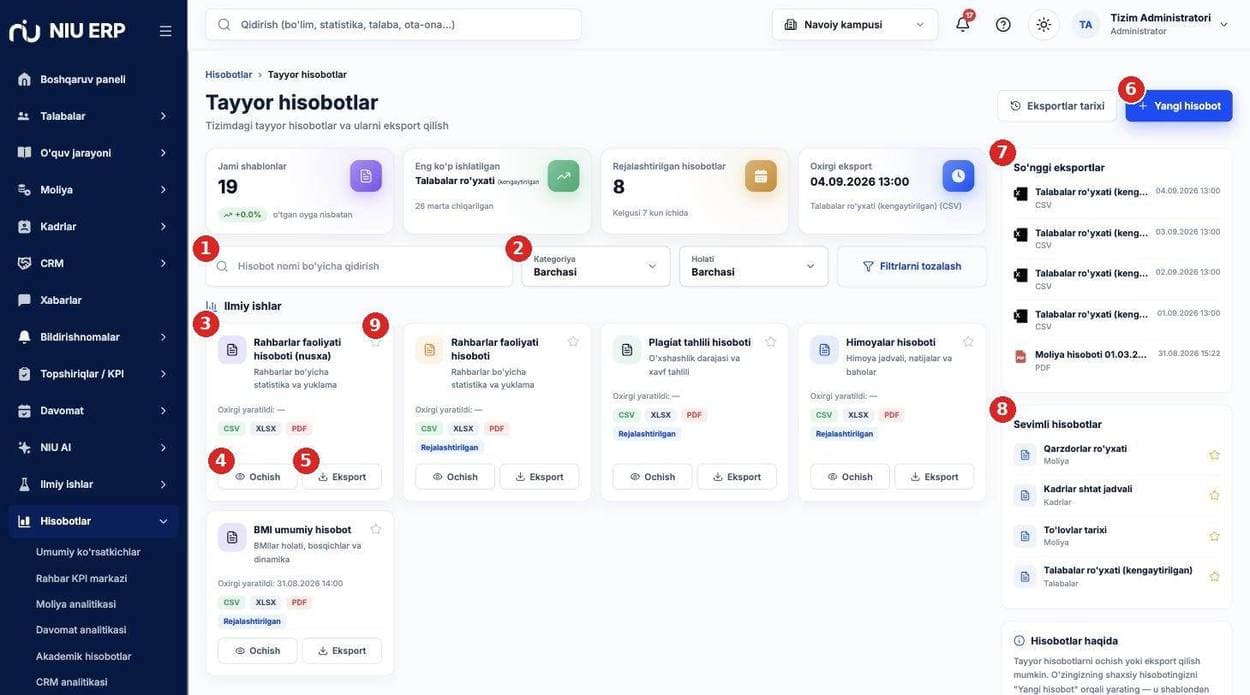Open the Eksportlar tarixi button
The width and height of the screenshot is (1250, 695).
tap(1057, 106)
